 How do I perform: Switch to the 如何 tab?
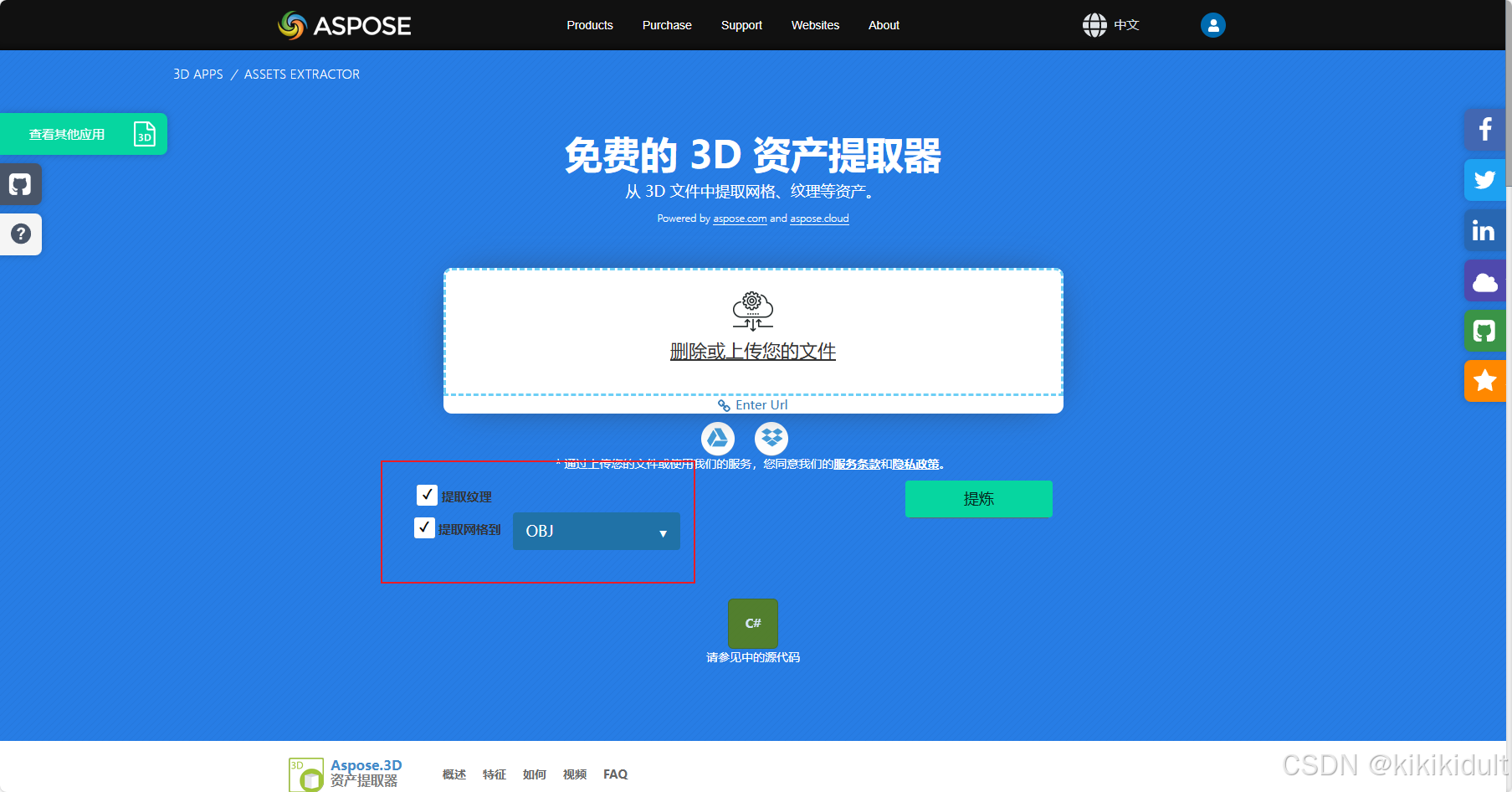point(535,774)
